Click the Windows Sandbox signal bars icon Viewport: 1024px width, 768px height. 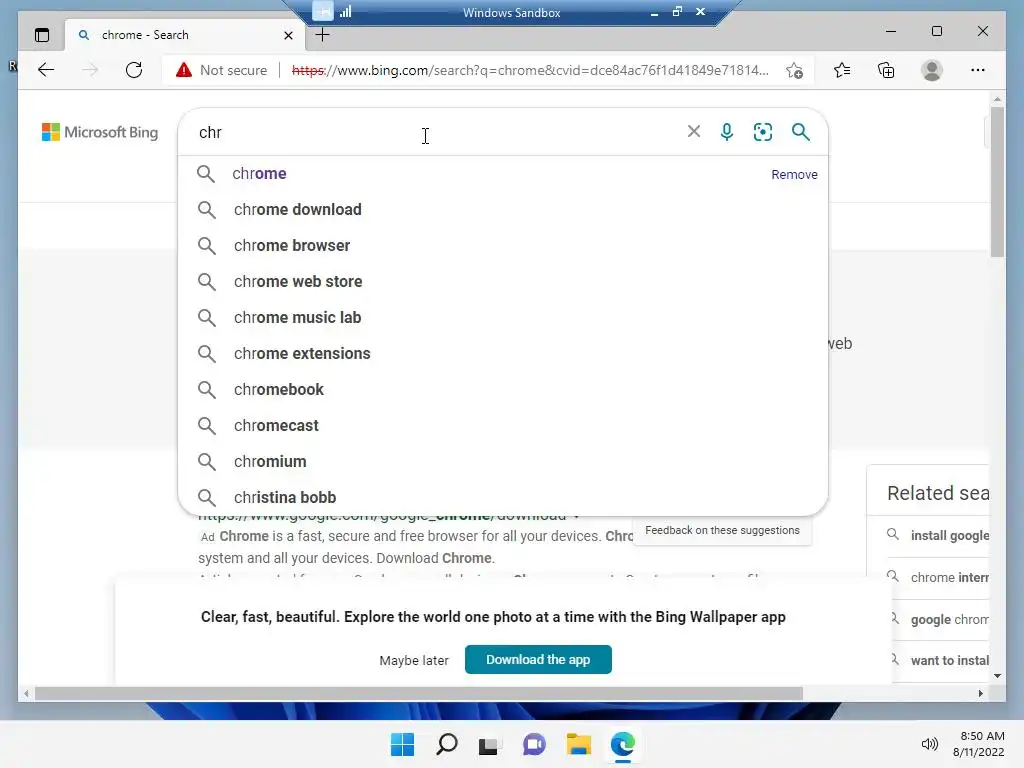pos(345,11)
